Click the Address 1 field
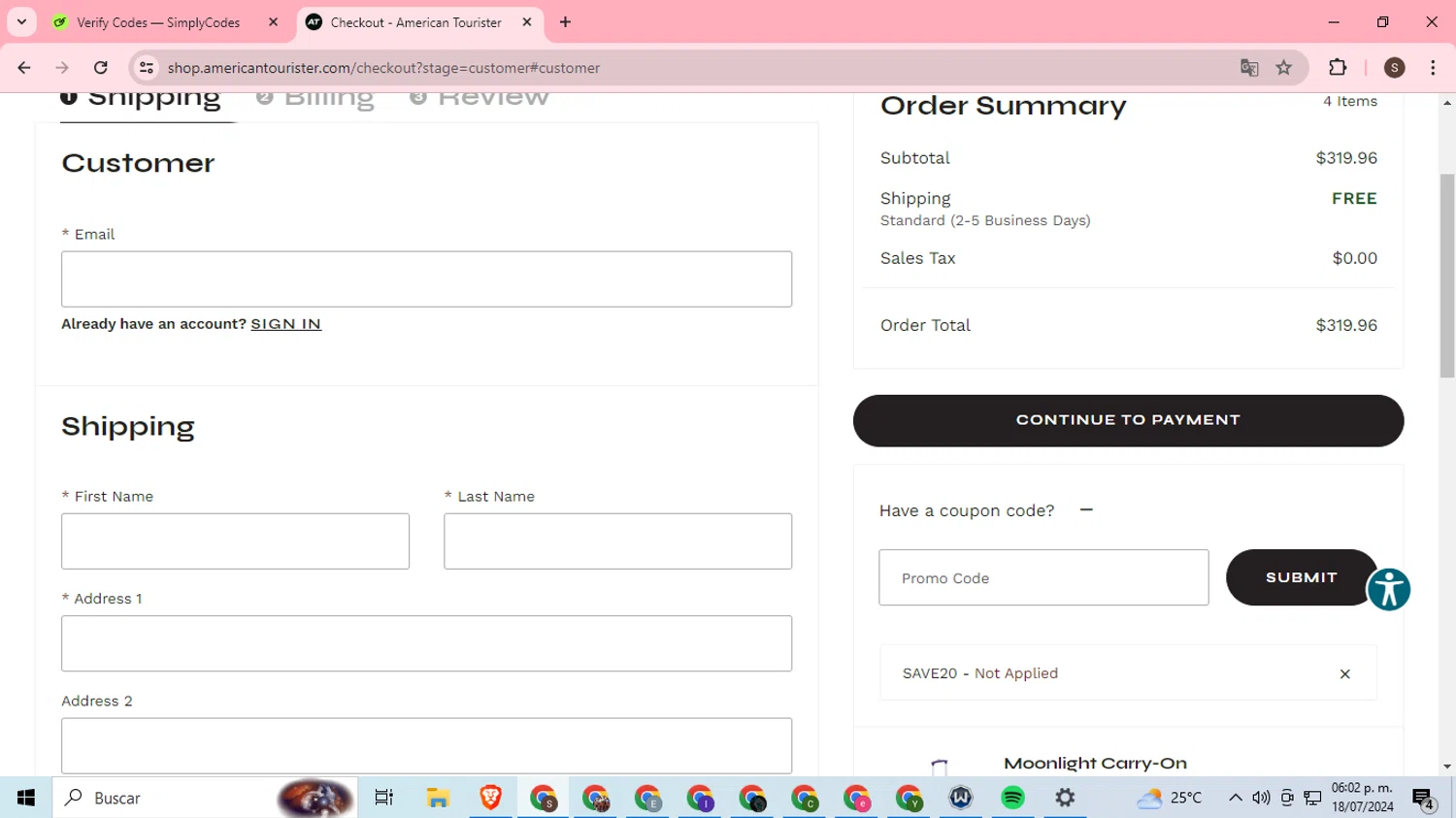This screenshot has width=1456, height=818. tap(426, 643)
